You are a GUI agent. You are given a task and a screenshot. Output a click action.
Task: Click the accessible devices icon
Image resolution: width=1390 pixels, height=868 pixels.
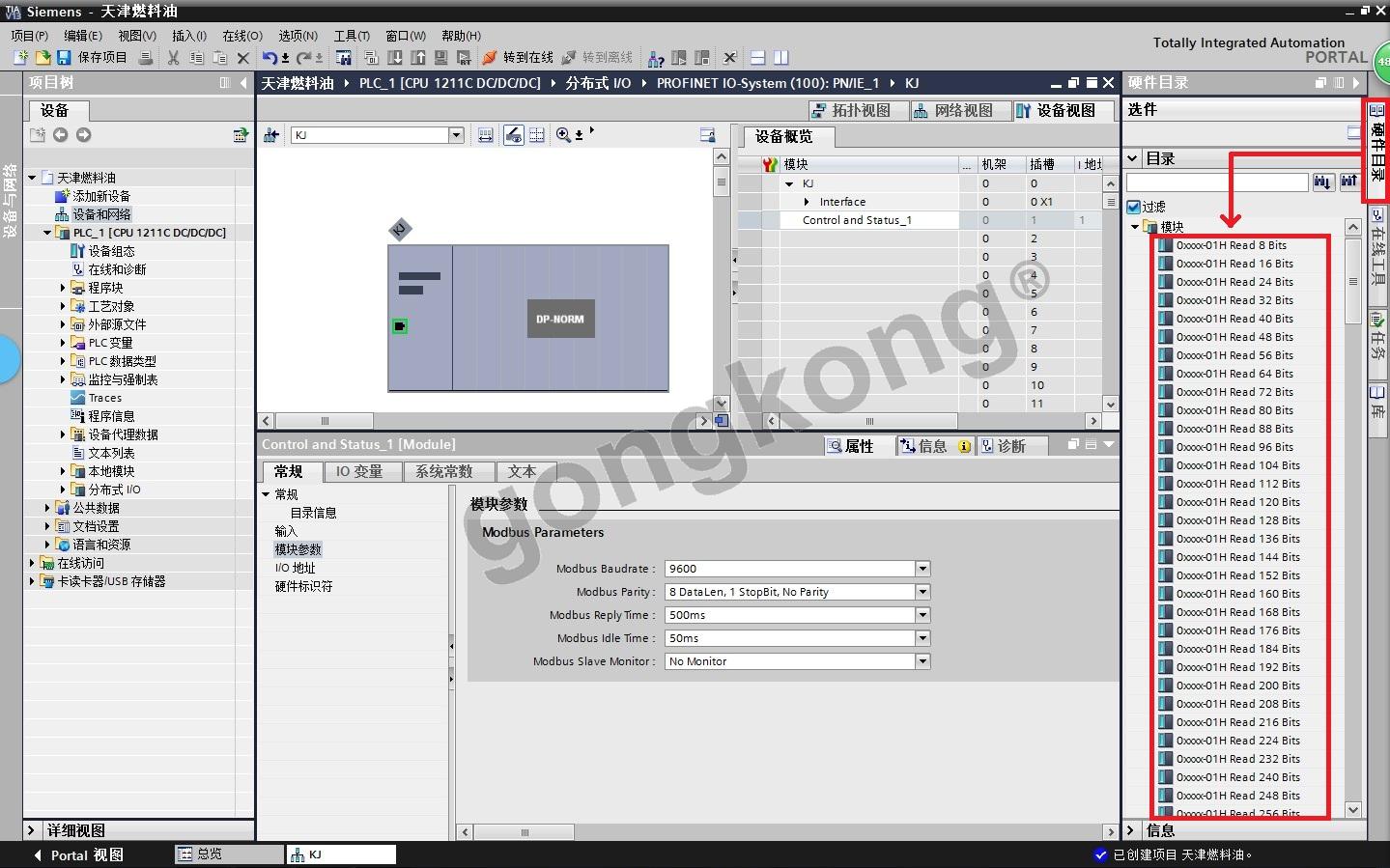(x=656, y=58)
